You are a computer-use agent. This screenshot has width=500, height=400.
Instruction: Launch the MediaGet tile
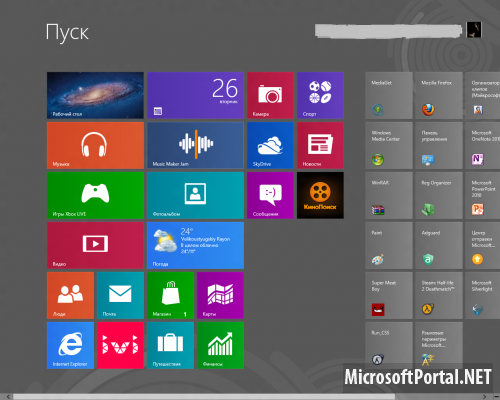[389, 95]
